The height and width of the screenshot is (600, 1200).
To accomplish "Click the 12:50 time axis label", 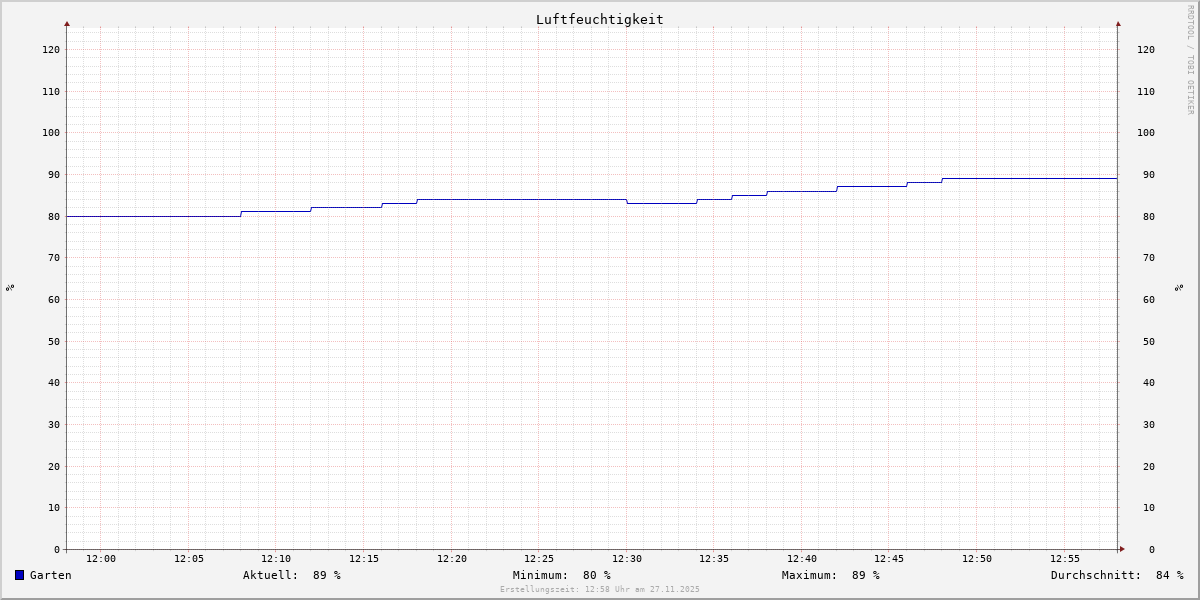I will (x=977, y=558).
